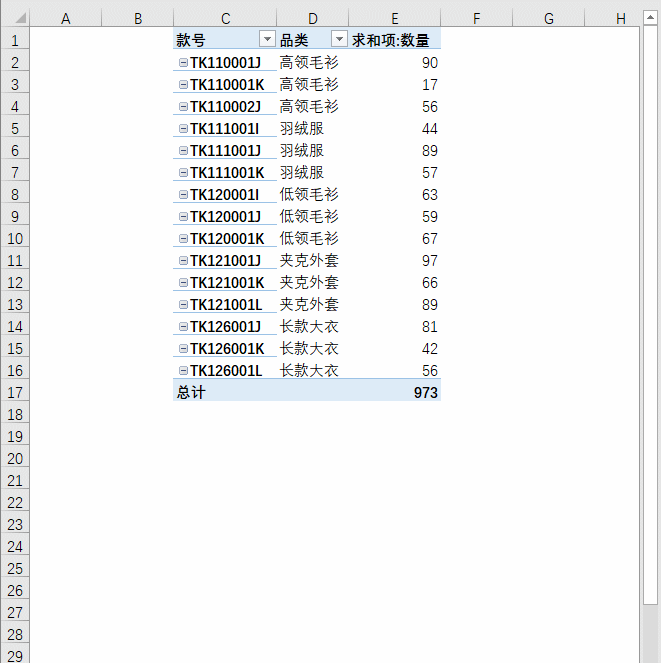This screenshot has width=661, height=663.
Task: Collapse the TK110002J group
Action: tap(183, 107)
